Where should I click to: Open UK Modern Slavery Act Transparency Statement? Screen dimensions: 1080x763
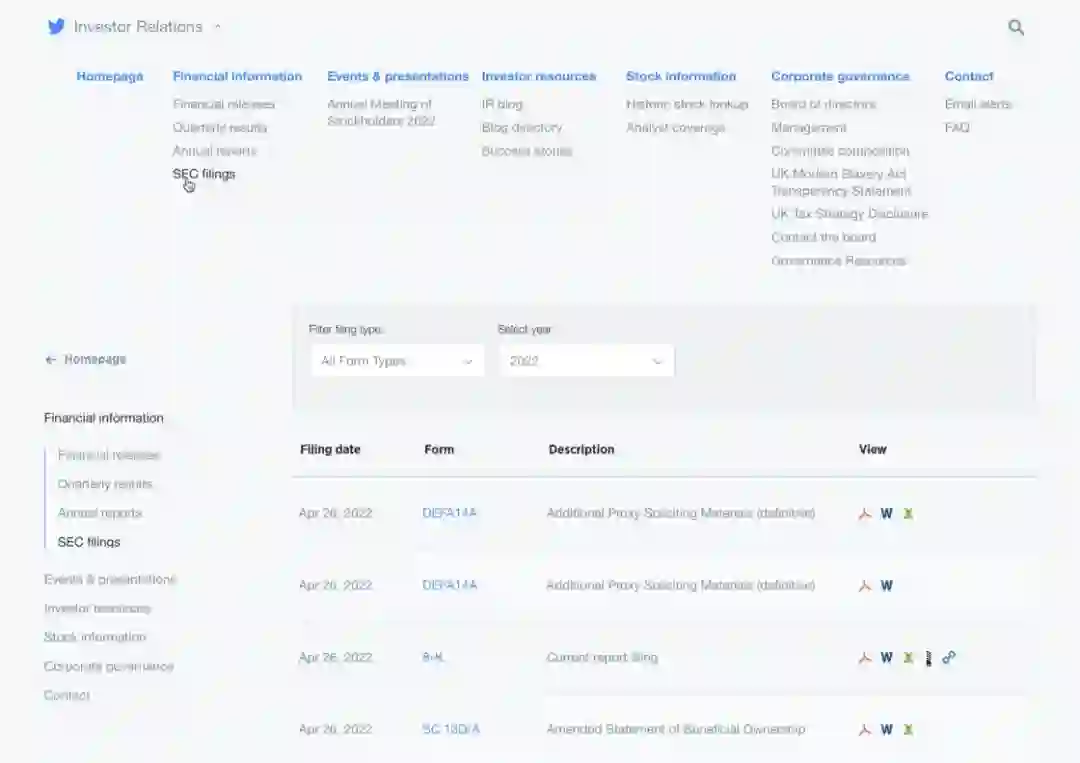(841, 182)
